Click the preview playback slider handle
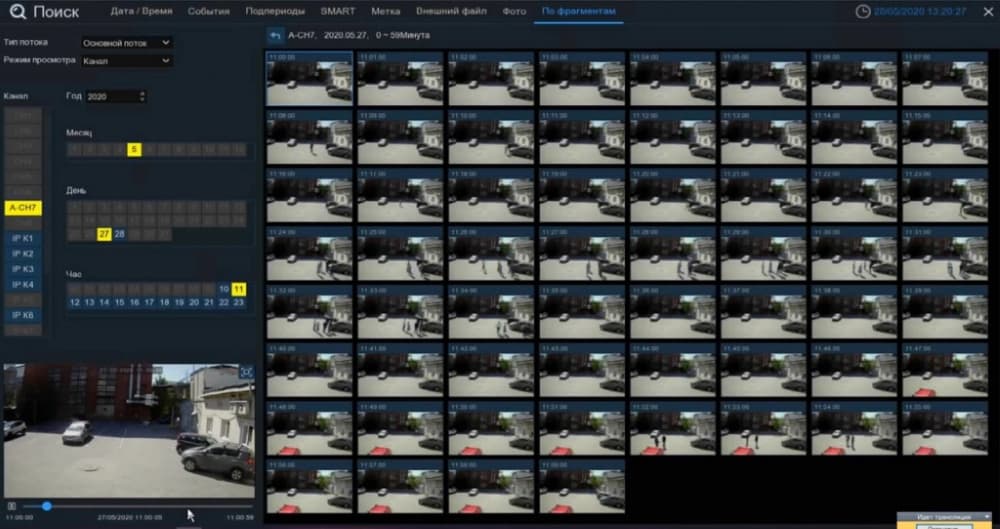1000x529 pixels. click(x=47, y=506)
